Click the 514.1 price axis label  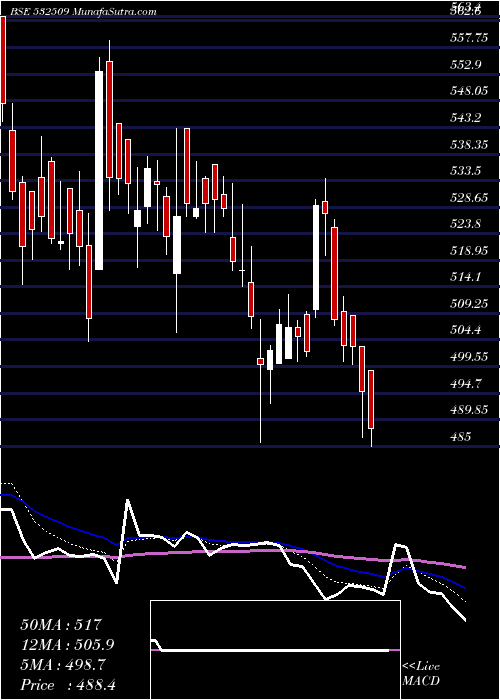466,277
